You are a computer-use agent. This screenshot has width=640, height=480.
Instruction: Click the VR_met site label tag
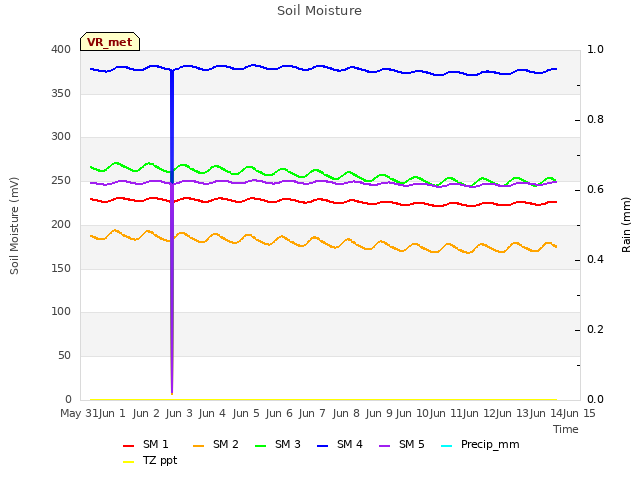(x=110, y=42)
